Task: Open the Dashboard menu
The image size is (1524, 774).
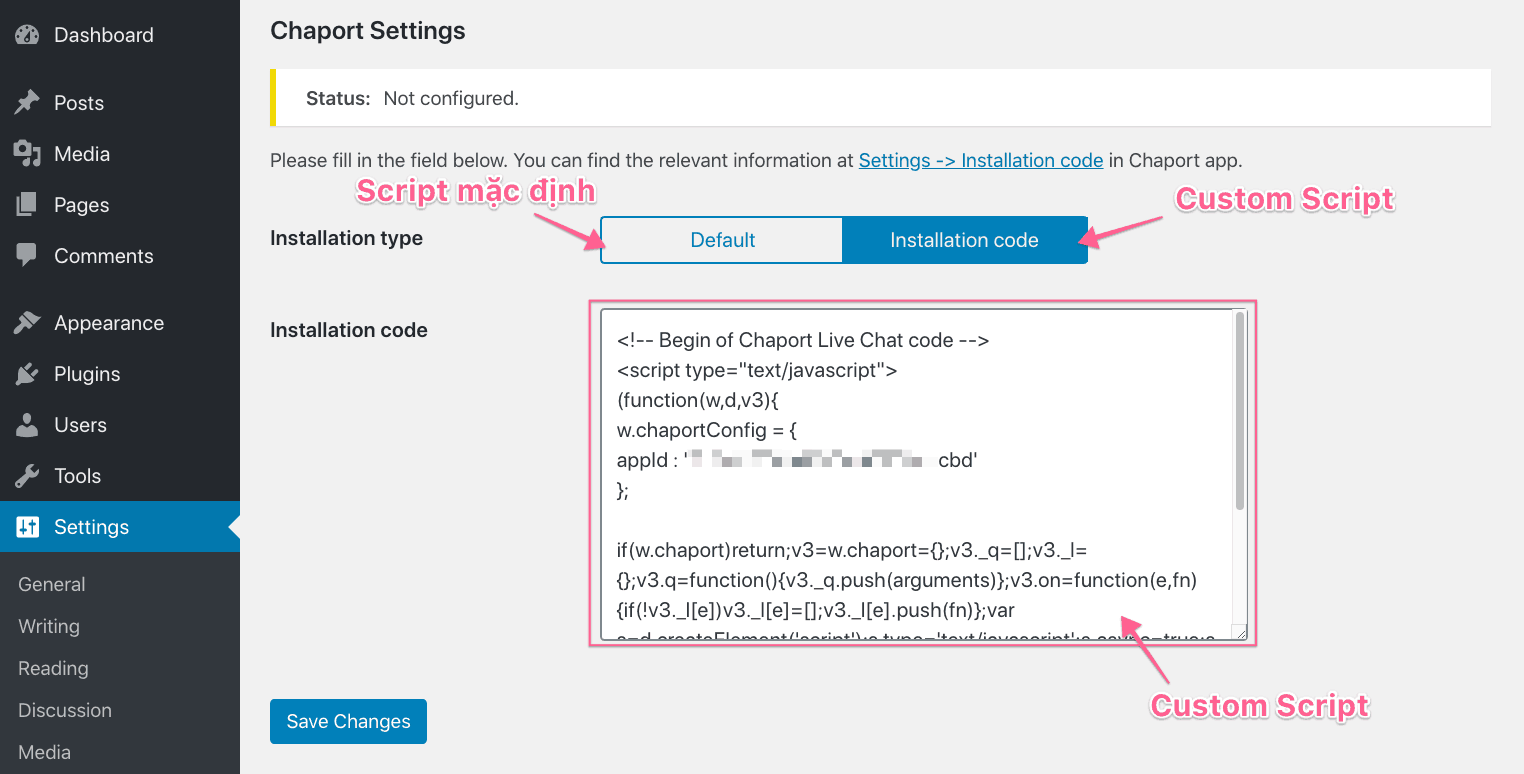Action: click(x=120, y=35)
